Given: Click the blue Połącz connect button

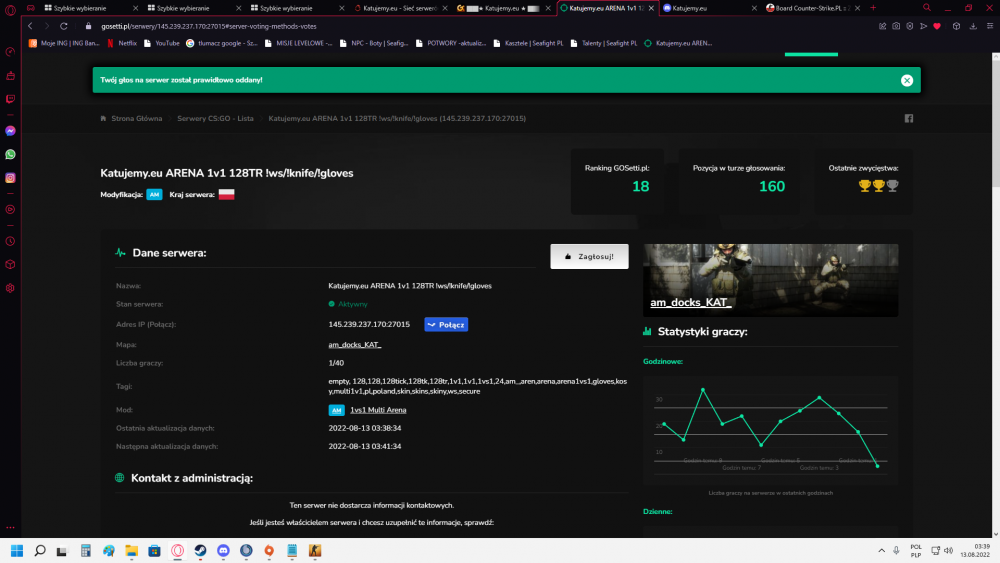Looking at the screenshot, I should coord(446,325).
